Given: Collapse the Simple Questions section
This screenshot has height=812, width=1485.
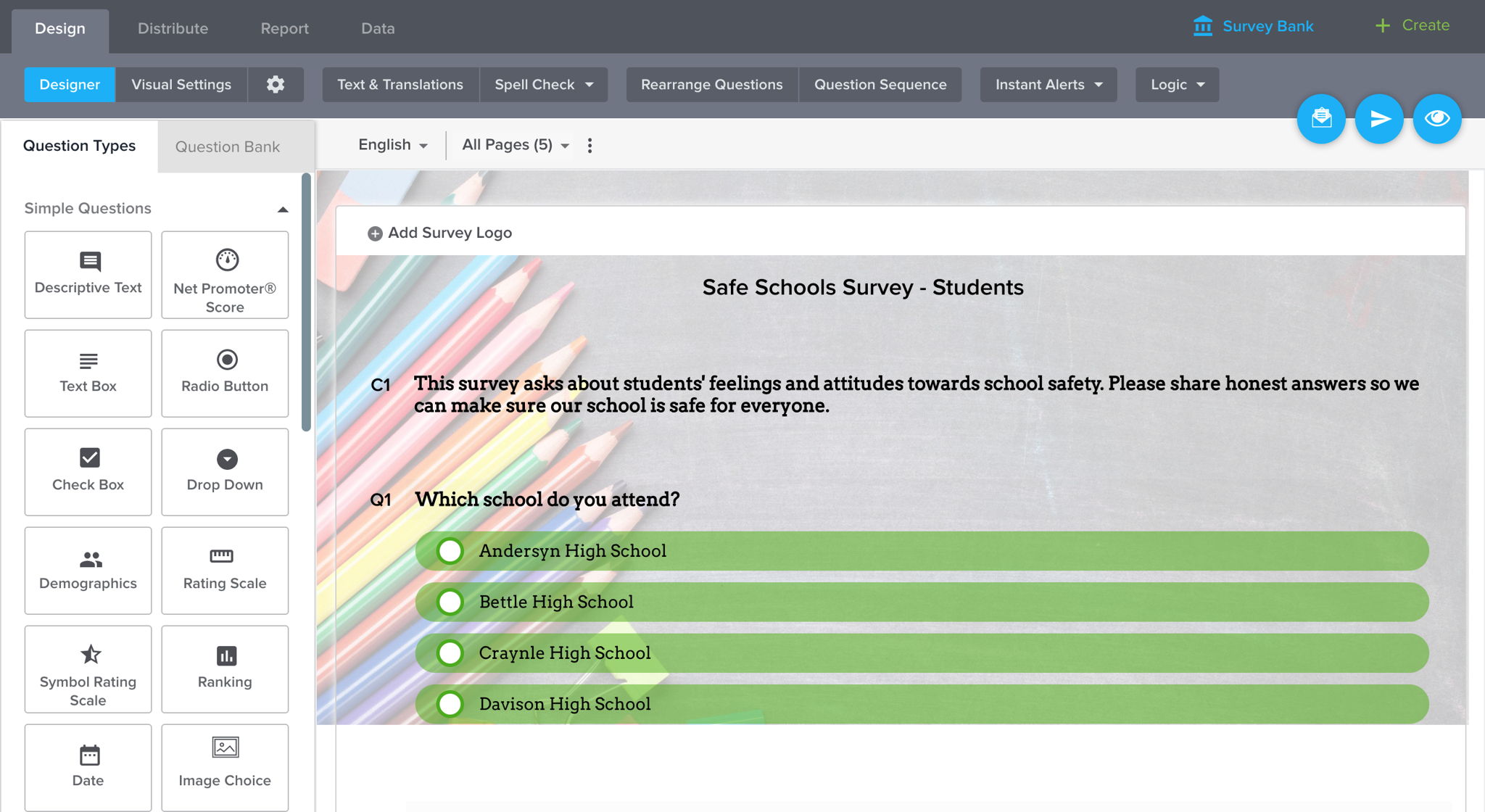Looking at the screenshot, I should (x=283, y=210).
